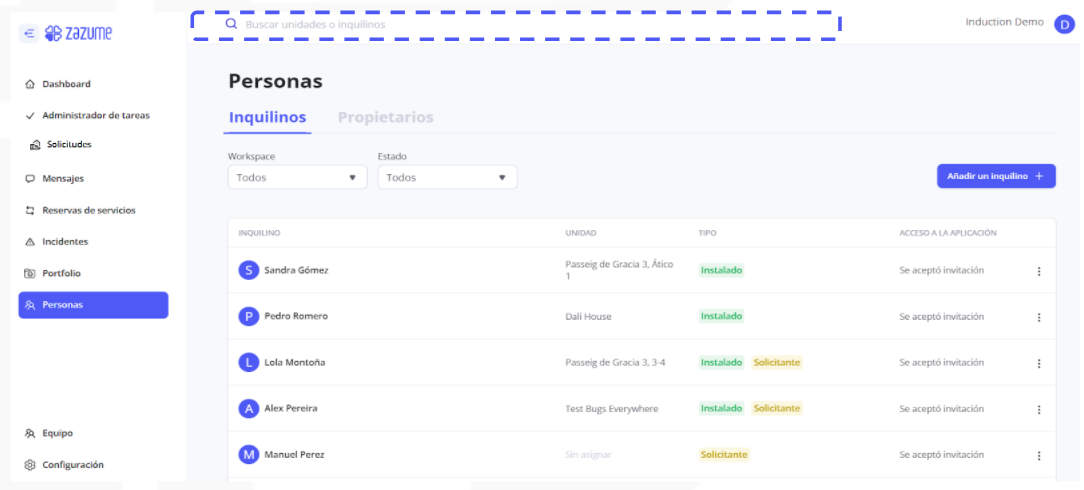Click the Configuración gear icon
This screenshot has height=490, width=1084.
(30, 465)
